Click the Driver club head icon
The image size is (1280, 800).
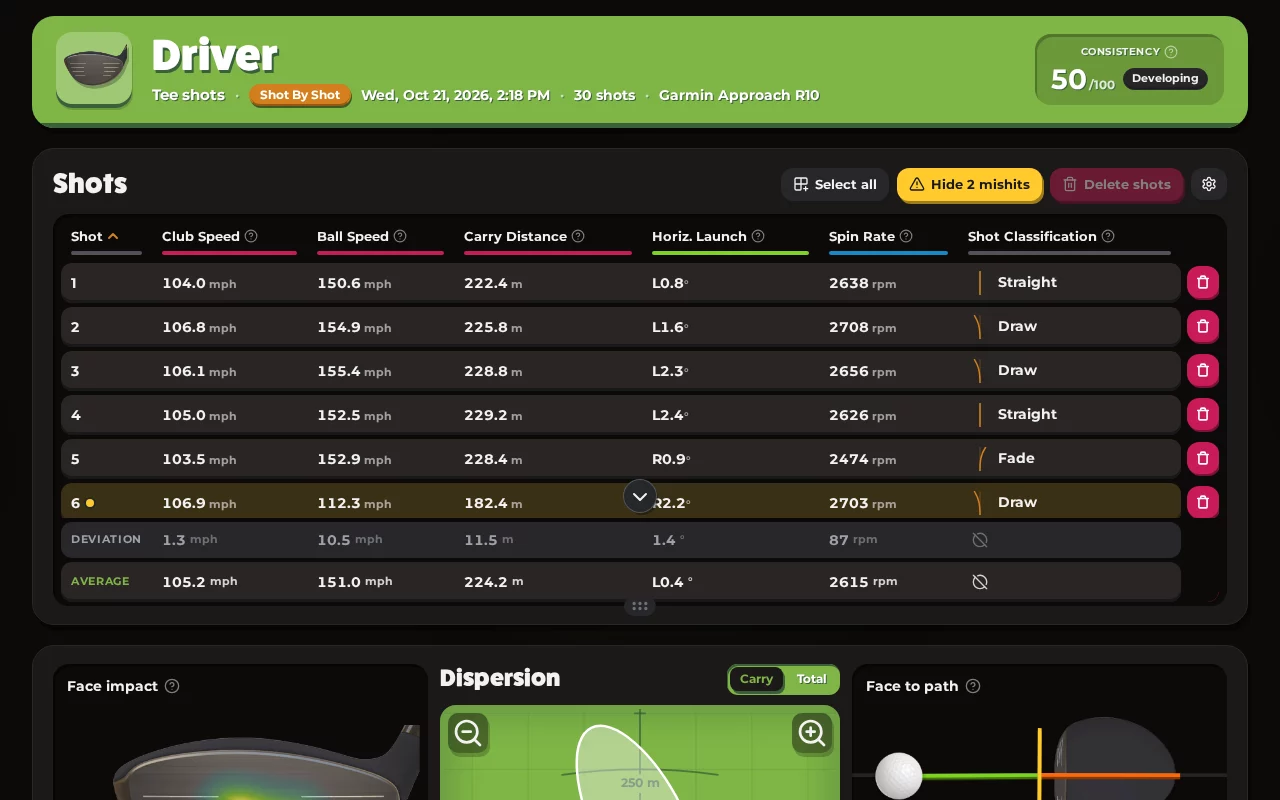(94, 68)
